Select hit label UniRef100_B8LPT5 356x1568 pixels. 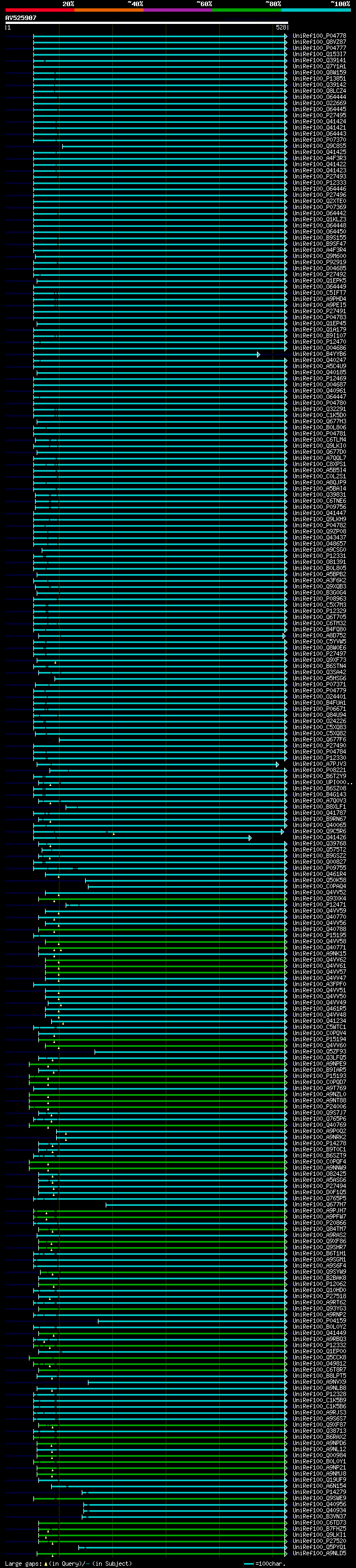319,1376
